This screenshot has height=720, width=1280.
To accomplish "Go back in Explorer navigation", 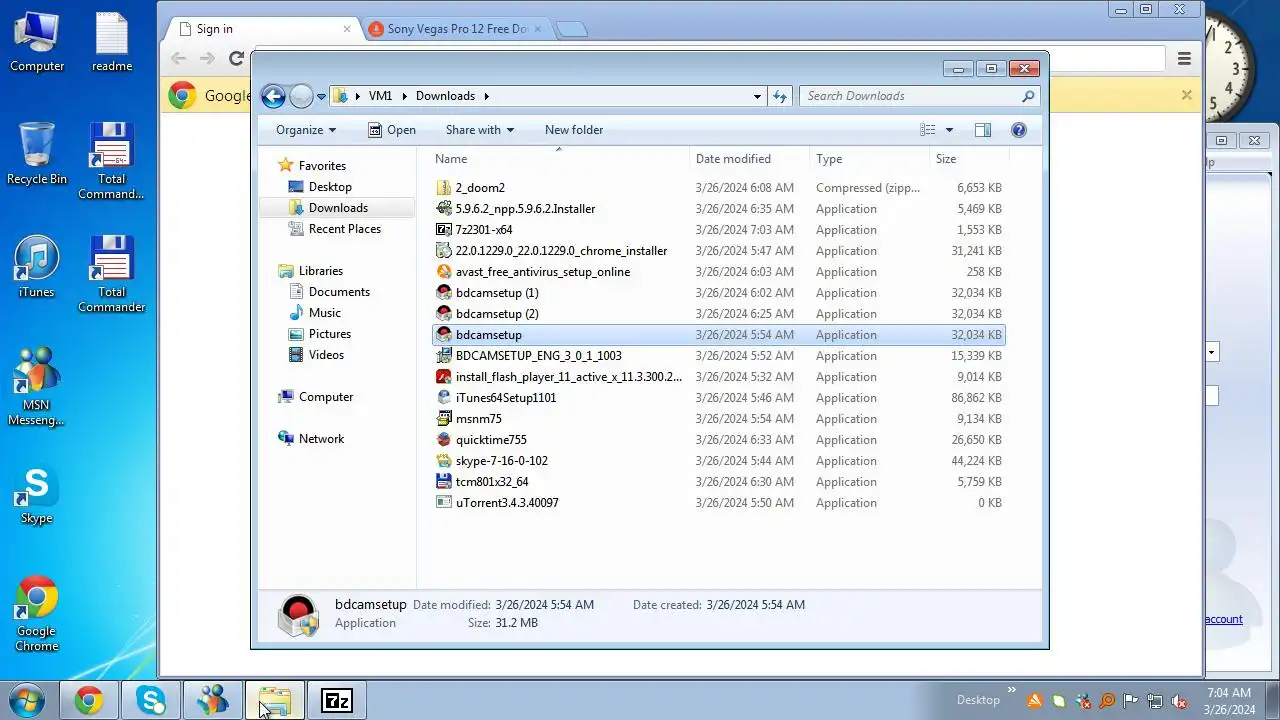I will (273, 96).
